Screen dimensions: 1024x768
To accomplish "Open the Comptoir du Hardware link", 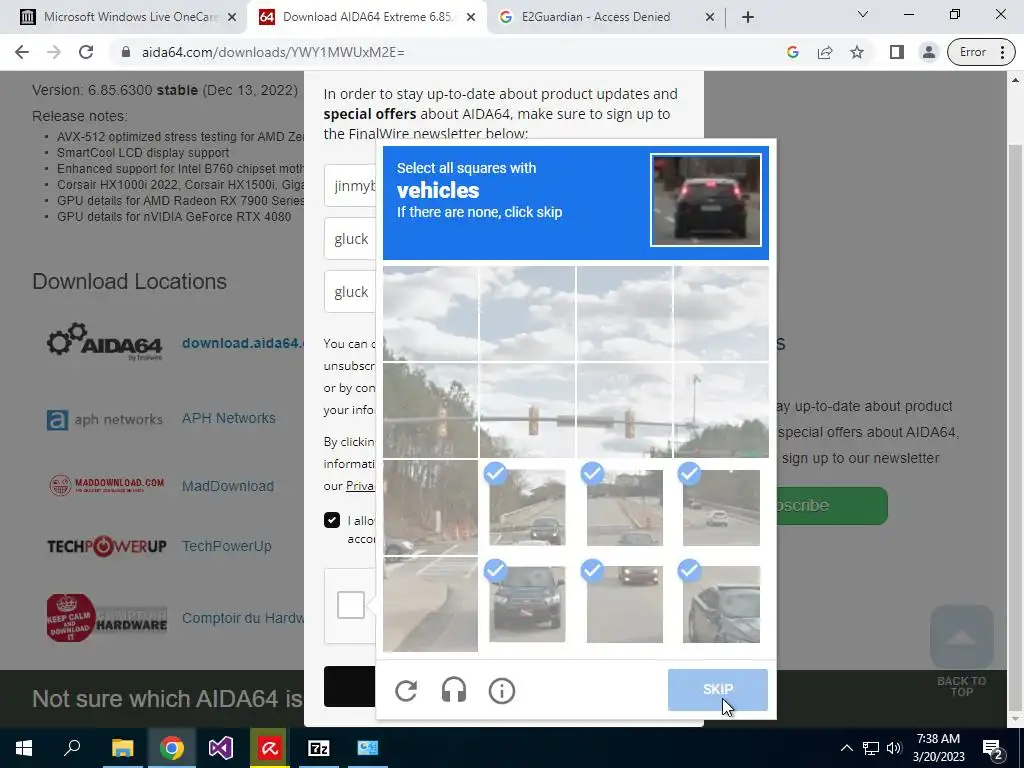I will (243, 618).
